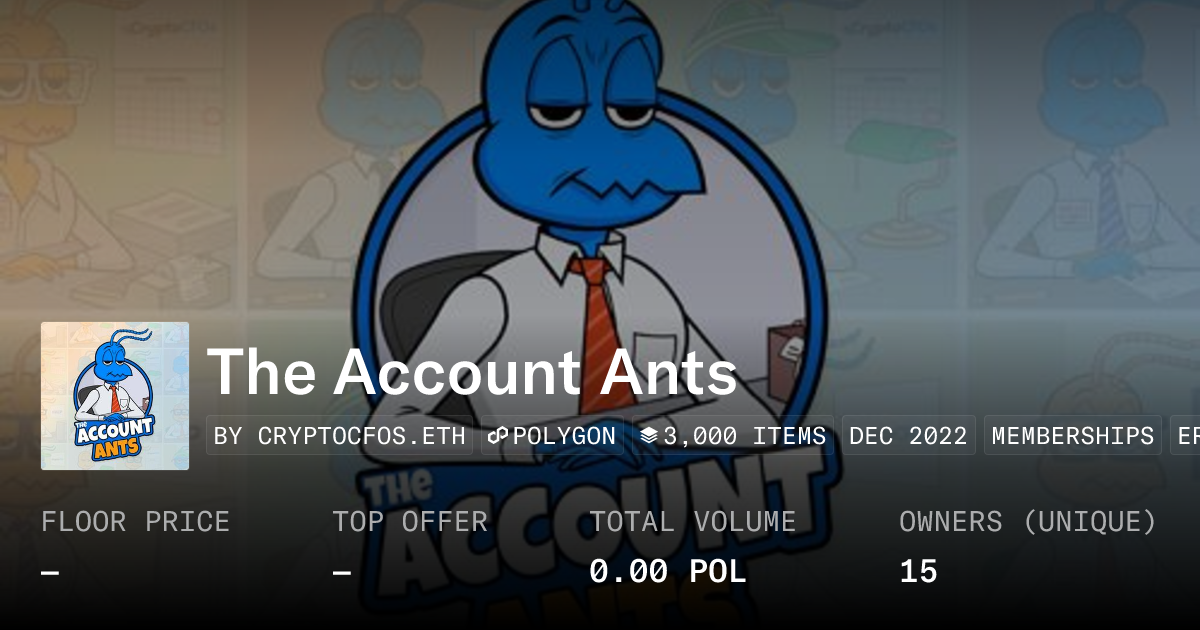This screenshot has width=1200, height=630.
Task: Click the ant's orange necktie in banner
Action: pyautogui.click(x=600, y=330)
